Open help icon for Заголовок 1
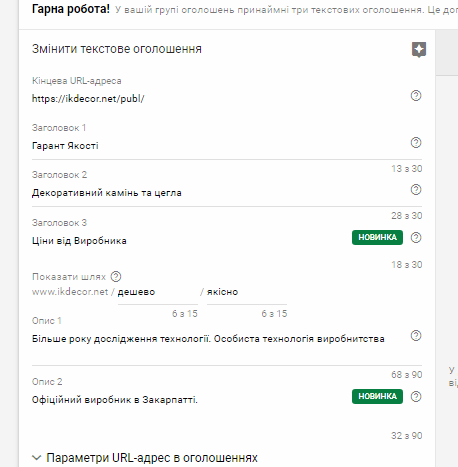 (x=416, y=143)
